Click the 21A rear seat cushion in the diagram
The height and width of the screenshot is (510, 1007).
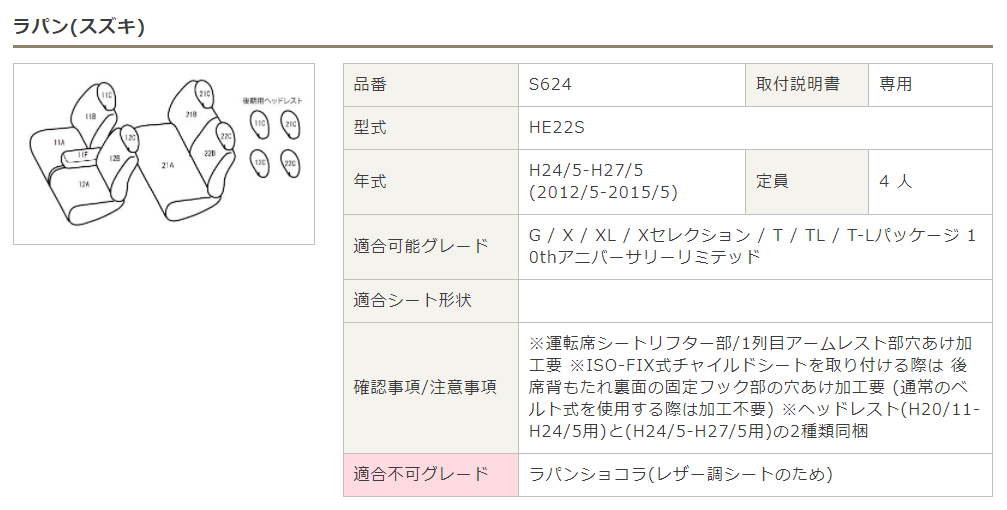tap(167, 166)
